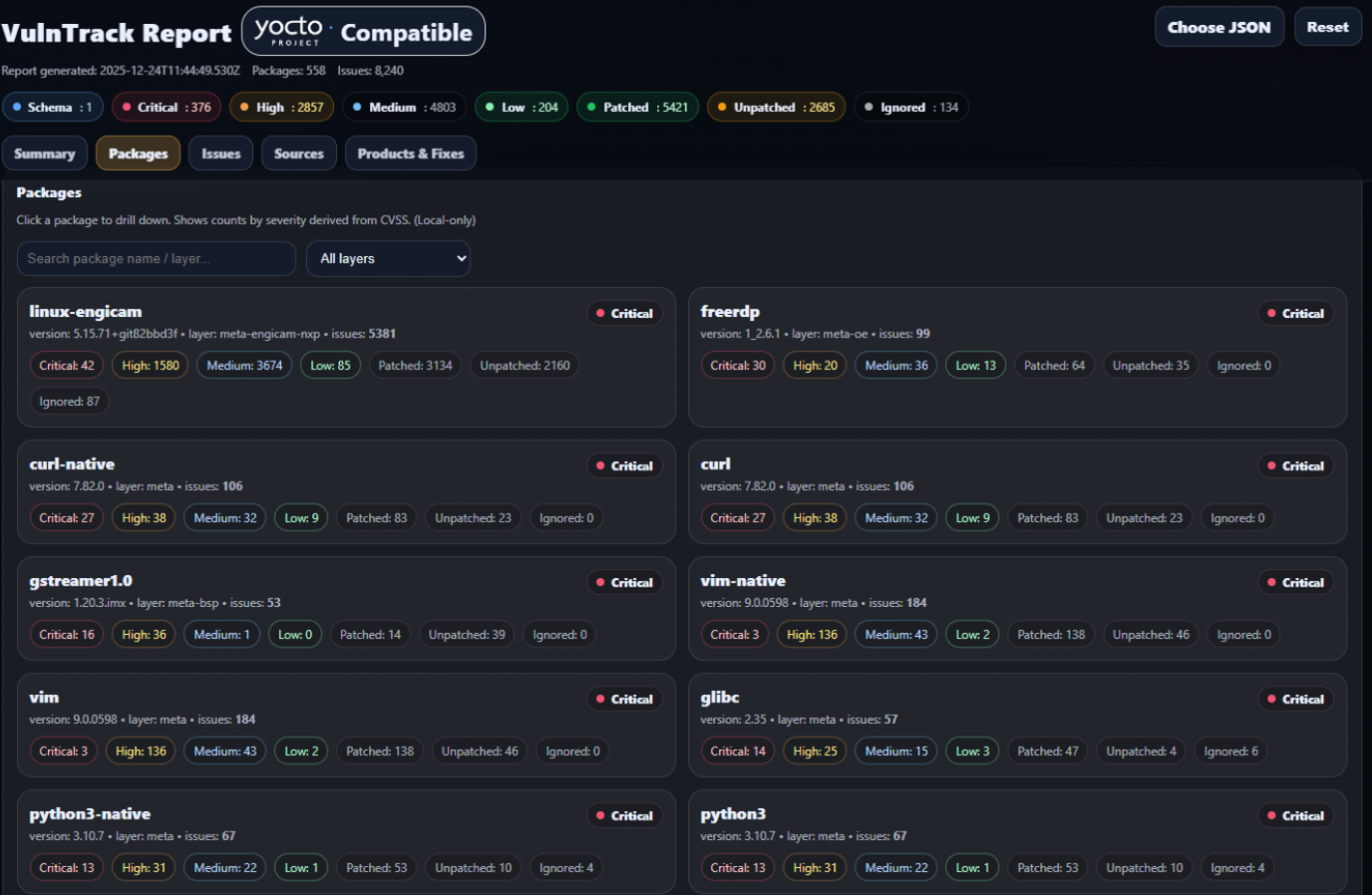
Task: Click the Critical badge on gstreamer1.0 card
Action: [x=624, y=582]
